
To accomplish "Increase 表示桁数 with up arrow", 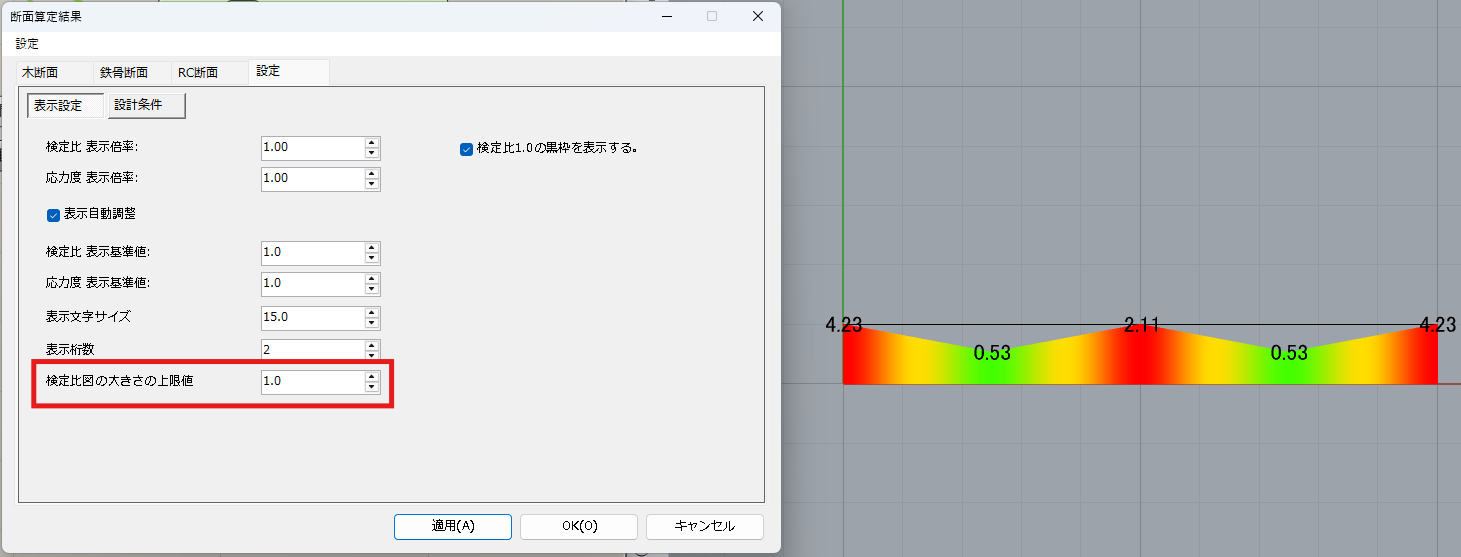I will point(372,345).
